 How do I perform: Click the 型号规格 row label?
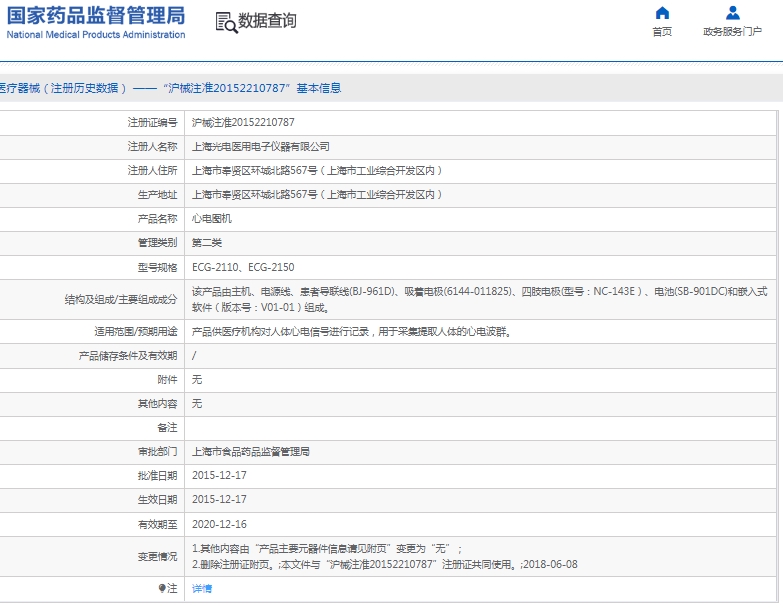pyautogui.click(x=157, y=268)
